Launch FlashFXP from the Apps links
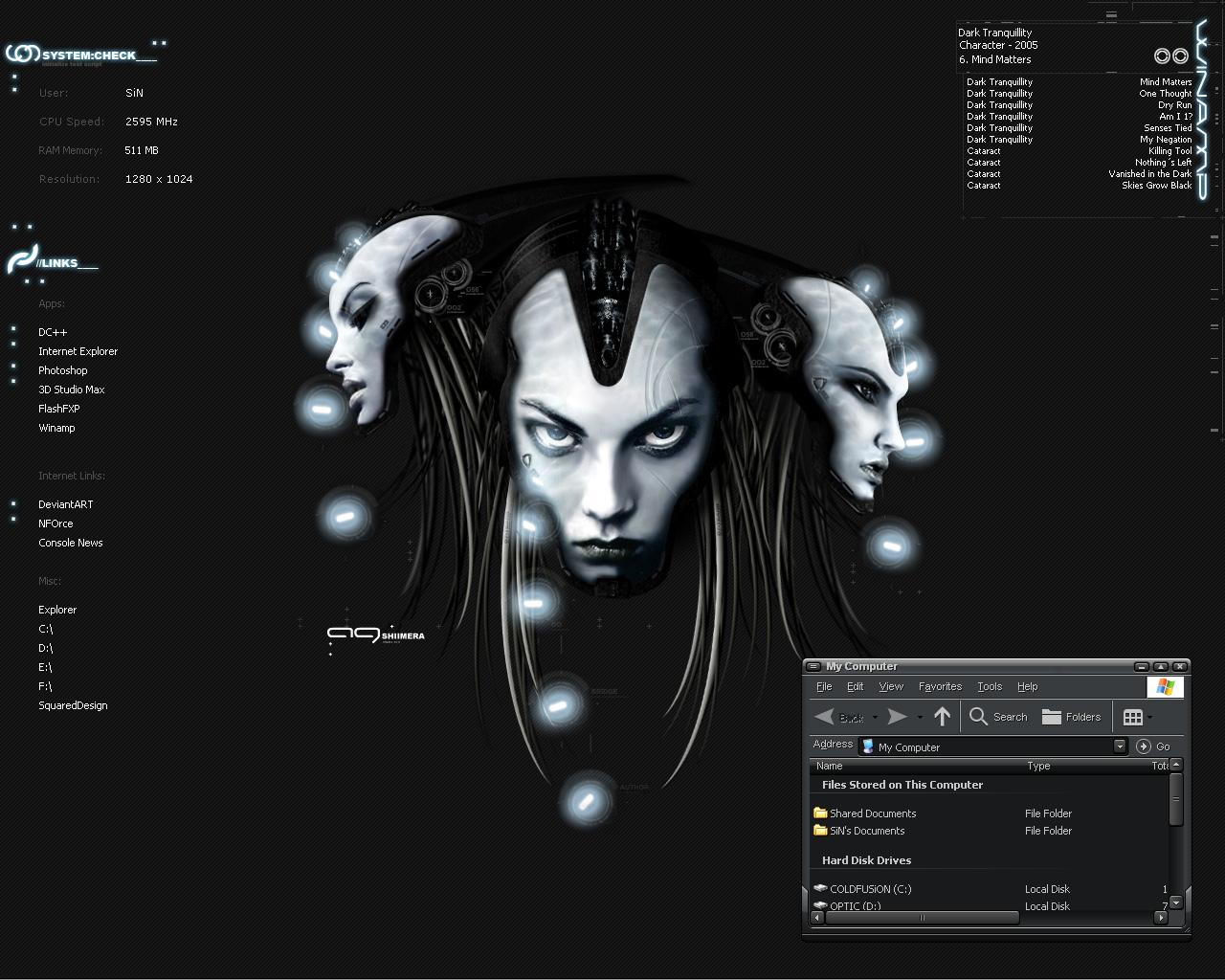This screenshot has width=1225, height=980. pyautogui.click(x=58, y=409)
